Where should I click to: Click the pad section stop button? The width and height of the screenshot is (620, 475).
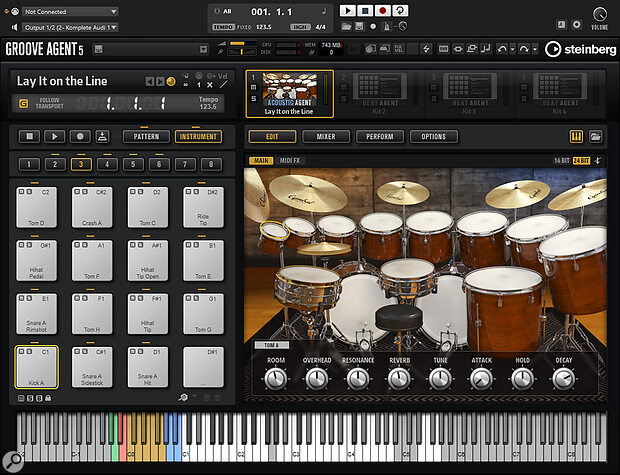pos(30,136)
